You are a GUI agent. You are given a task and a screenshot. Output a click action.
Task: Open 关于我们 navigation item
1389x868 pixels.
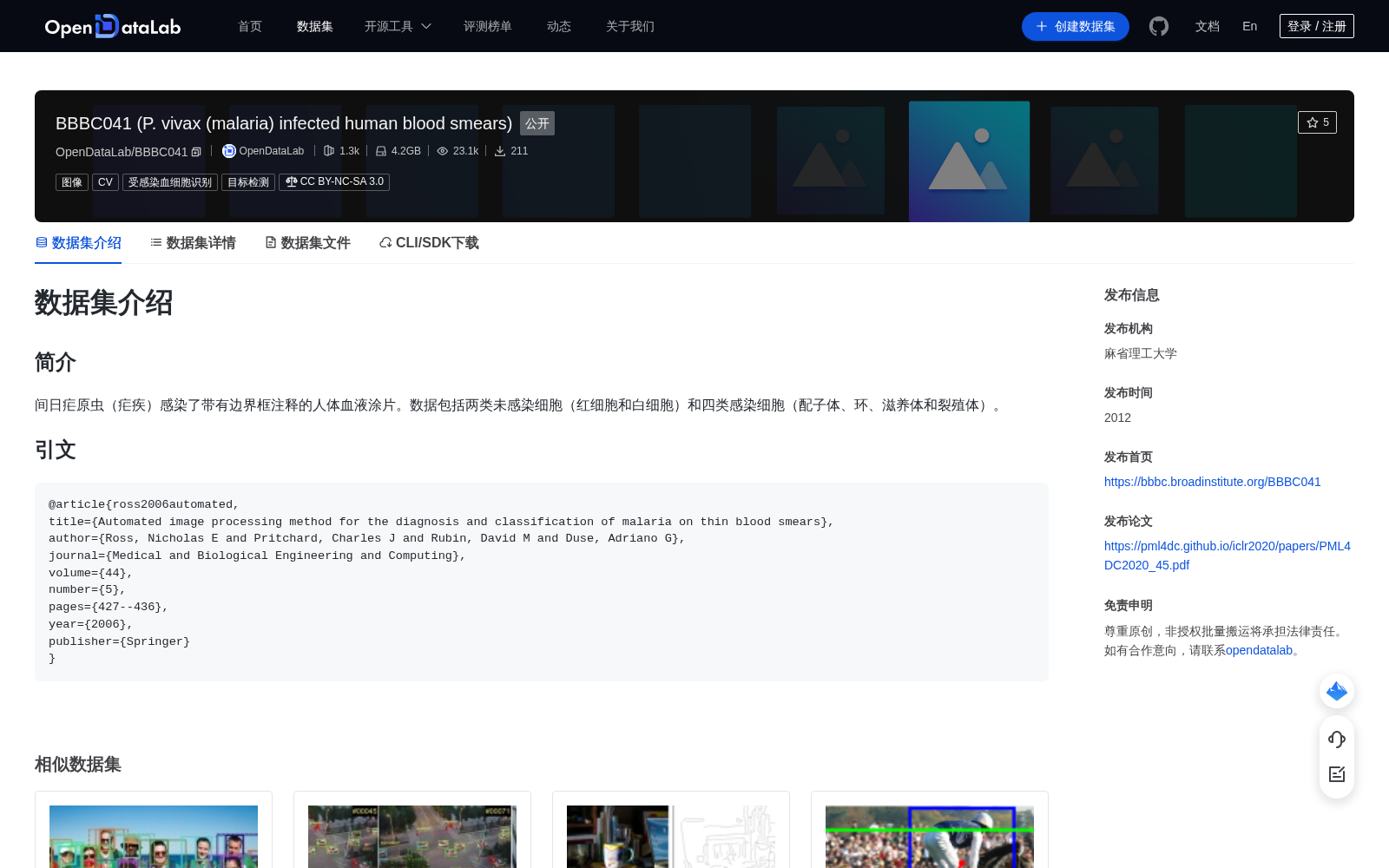coord(630,27)
